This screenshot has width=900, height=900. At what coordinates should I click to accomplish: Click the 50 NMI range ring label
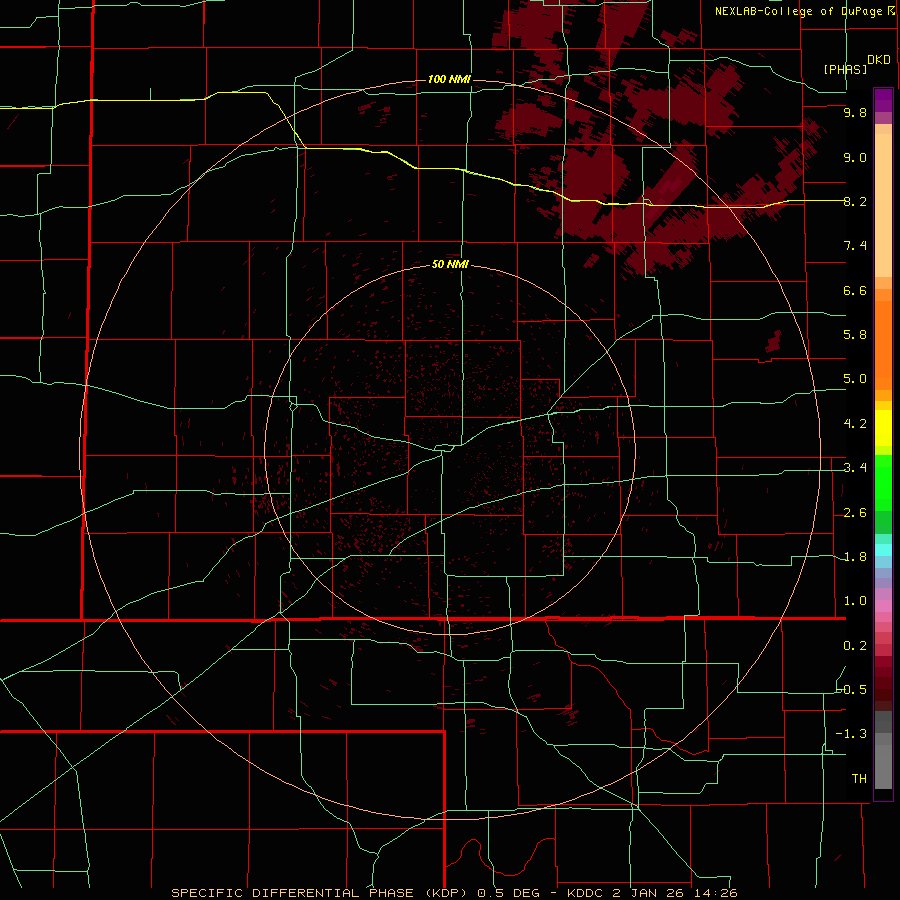click(x=450, y=264)
